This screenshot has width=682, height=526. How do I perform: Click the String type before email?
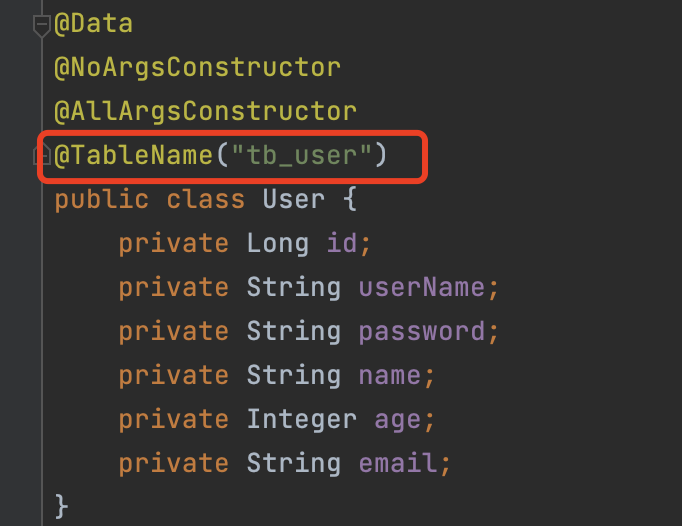[294, 463]
